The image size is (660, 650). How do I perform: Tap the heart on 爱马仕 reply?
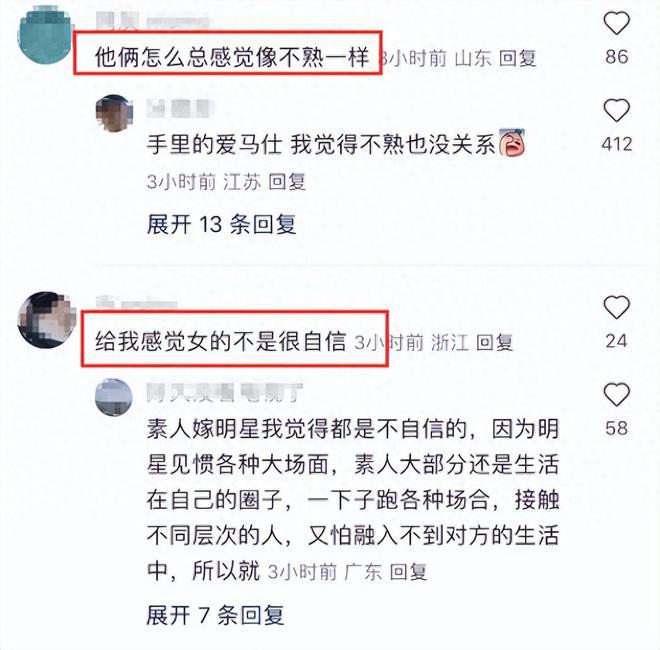[x=617, y=111]
